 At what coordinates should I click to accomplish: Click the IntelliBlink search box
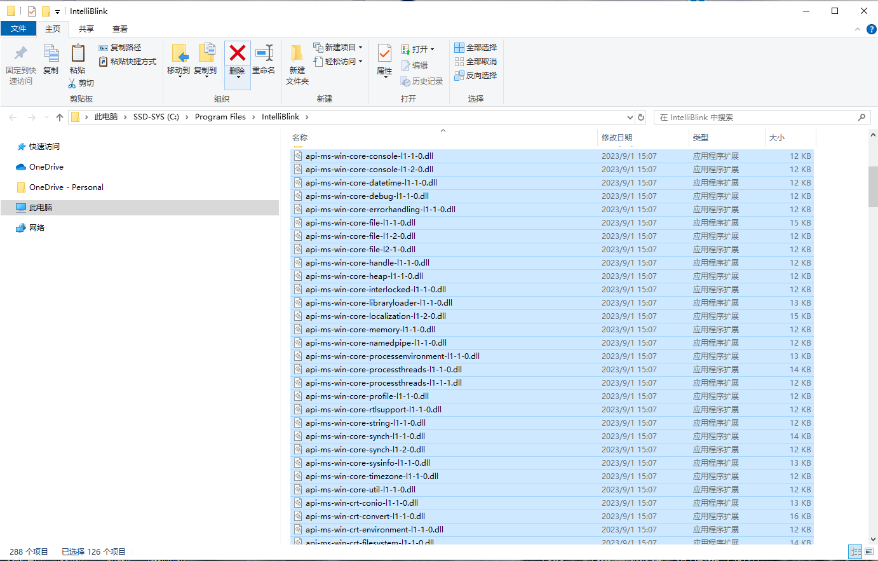762,118
